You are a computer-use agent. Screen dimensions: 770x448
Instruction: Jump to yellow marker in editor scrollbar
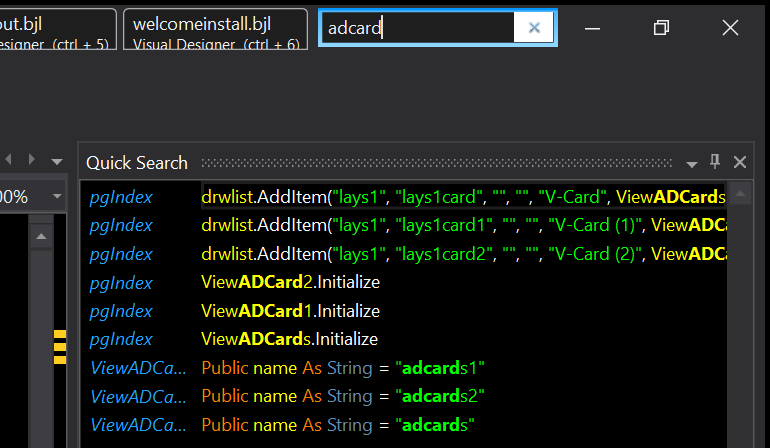click(x=60, y=345)
